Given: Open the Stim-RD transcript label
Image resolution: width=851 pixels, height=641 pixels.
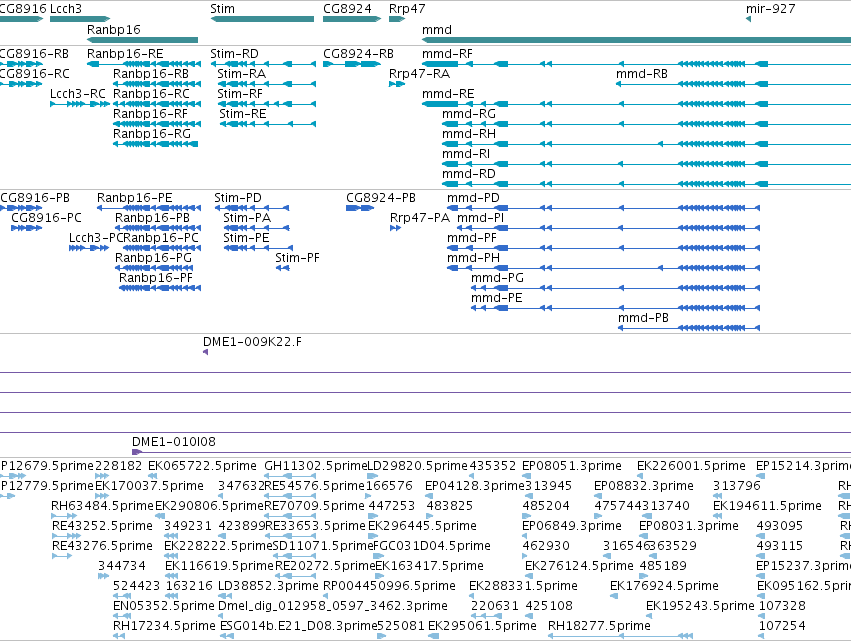Looking at the screenshot, I should pyautogui.click(x=234, y=54).
